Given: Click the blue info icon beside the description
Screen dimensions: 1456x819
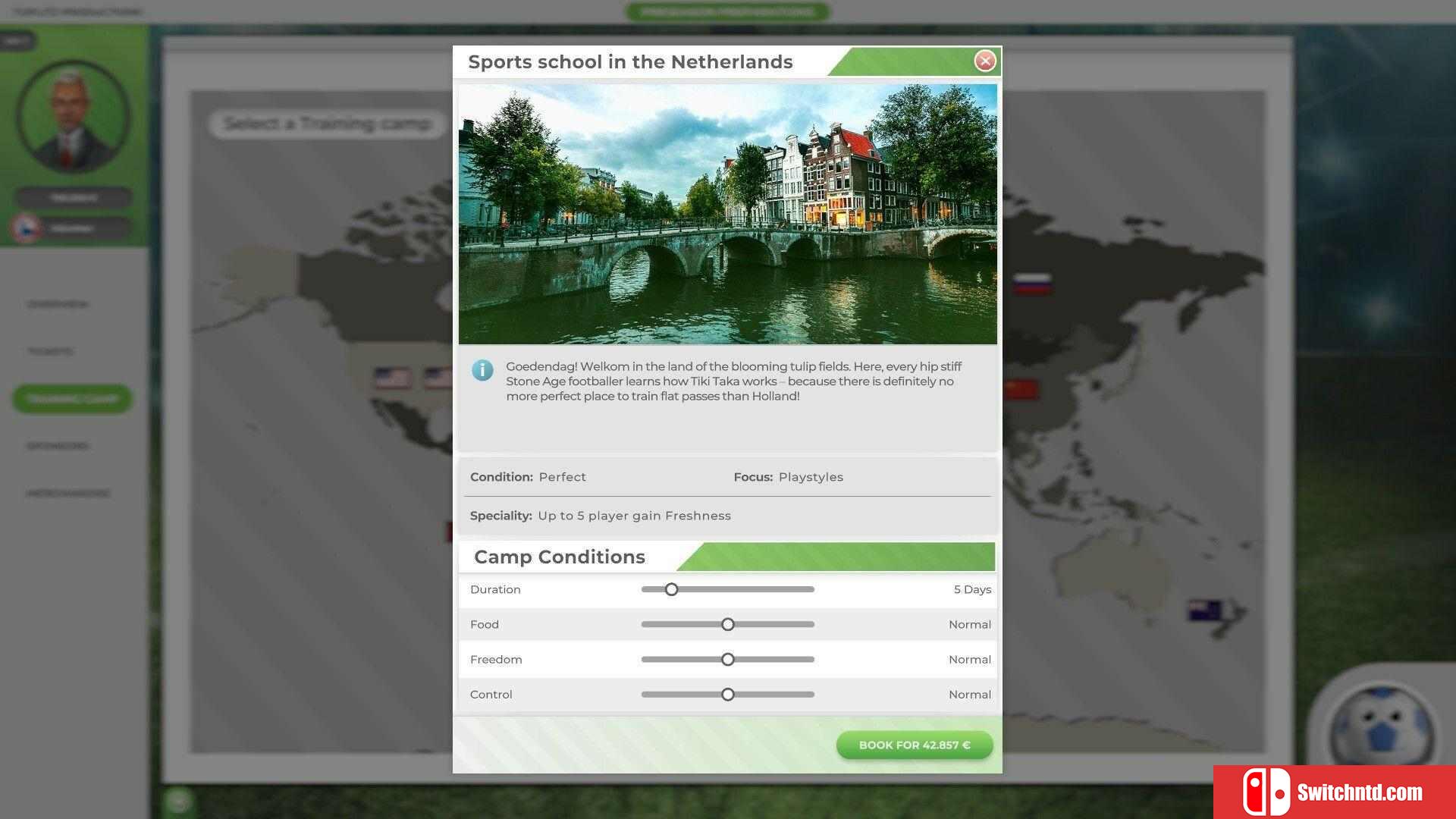Looking at the screenshot, I should pos(482,370).
